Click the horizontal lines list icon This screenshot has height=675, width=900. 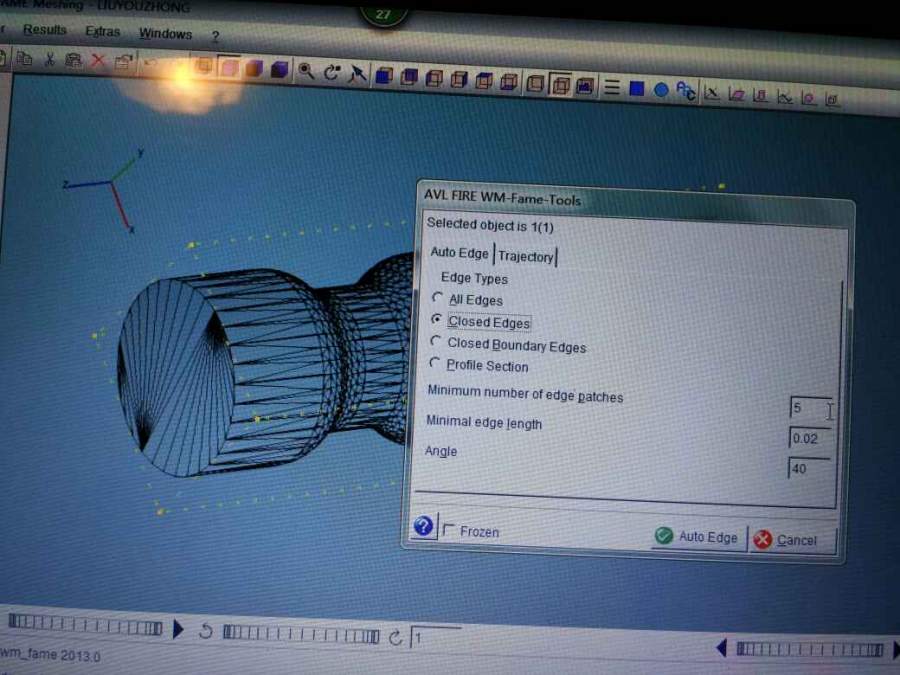click(x=612, y=87)
